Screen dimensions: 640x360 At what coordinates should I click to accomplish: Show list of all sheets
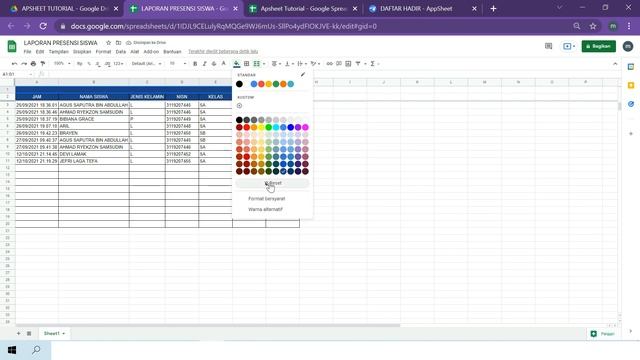pos(29,333)
